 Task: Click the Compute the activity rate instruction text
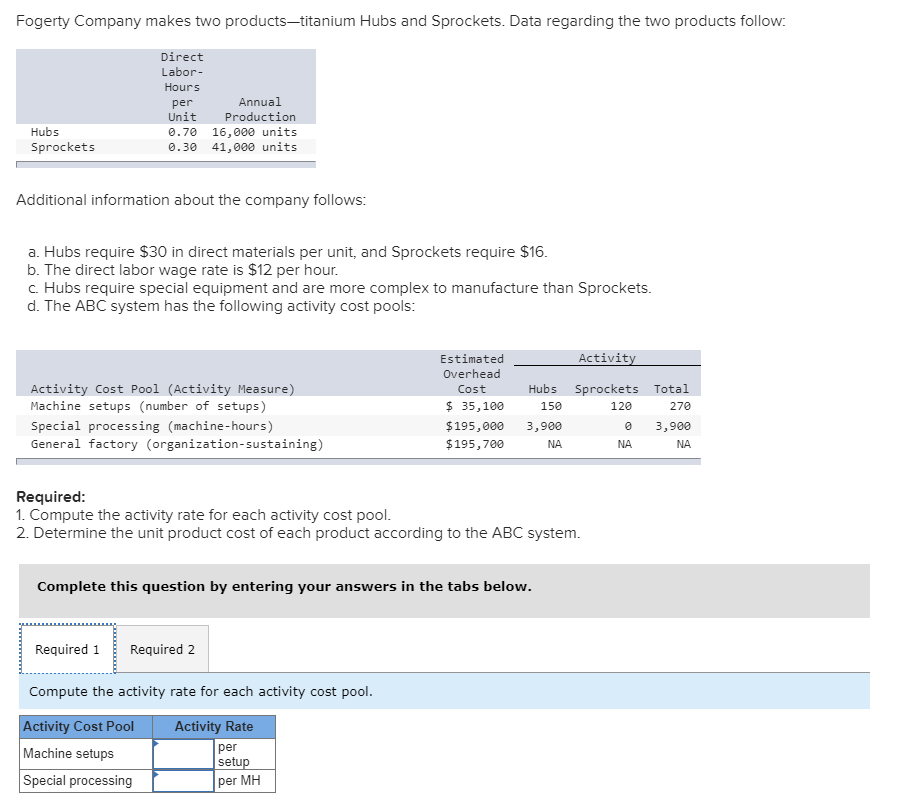pyautogui.click(x=200, y=691)
